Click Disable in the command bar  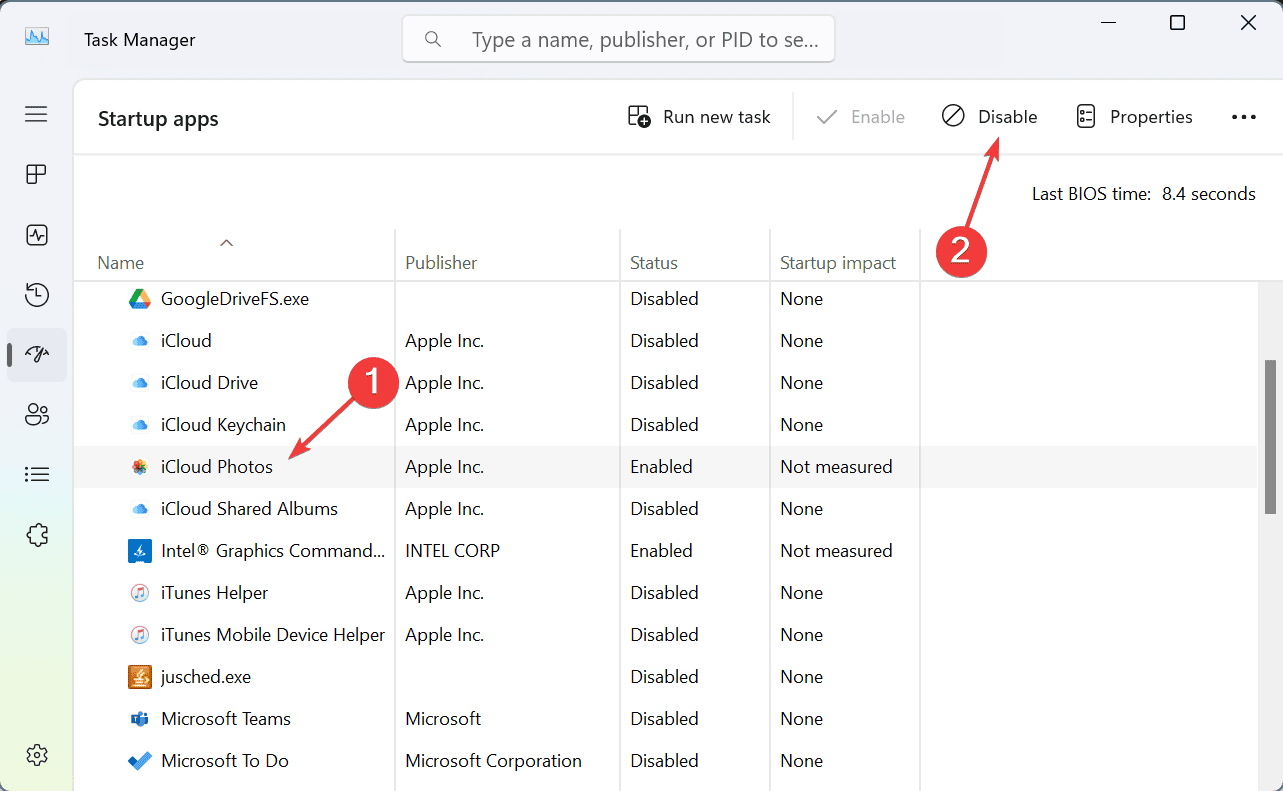coord(989,117)
